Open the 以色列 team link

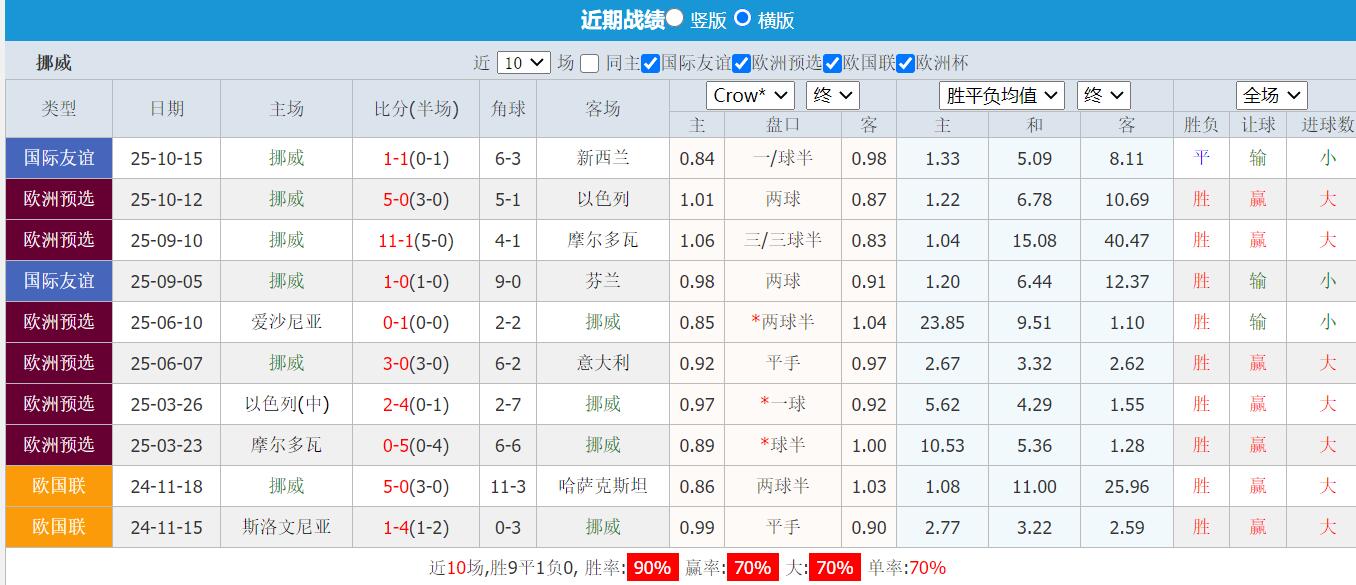pyautogui.click(x=603, y=199)
